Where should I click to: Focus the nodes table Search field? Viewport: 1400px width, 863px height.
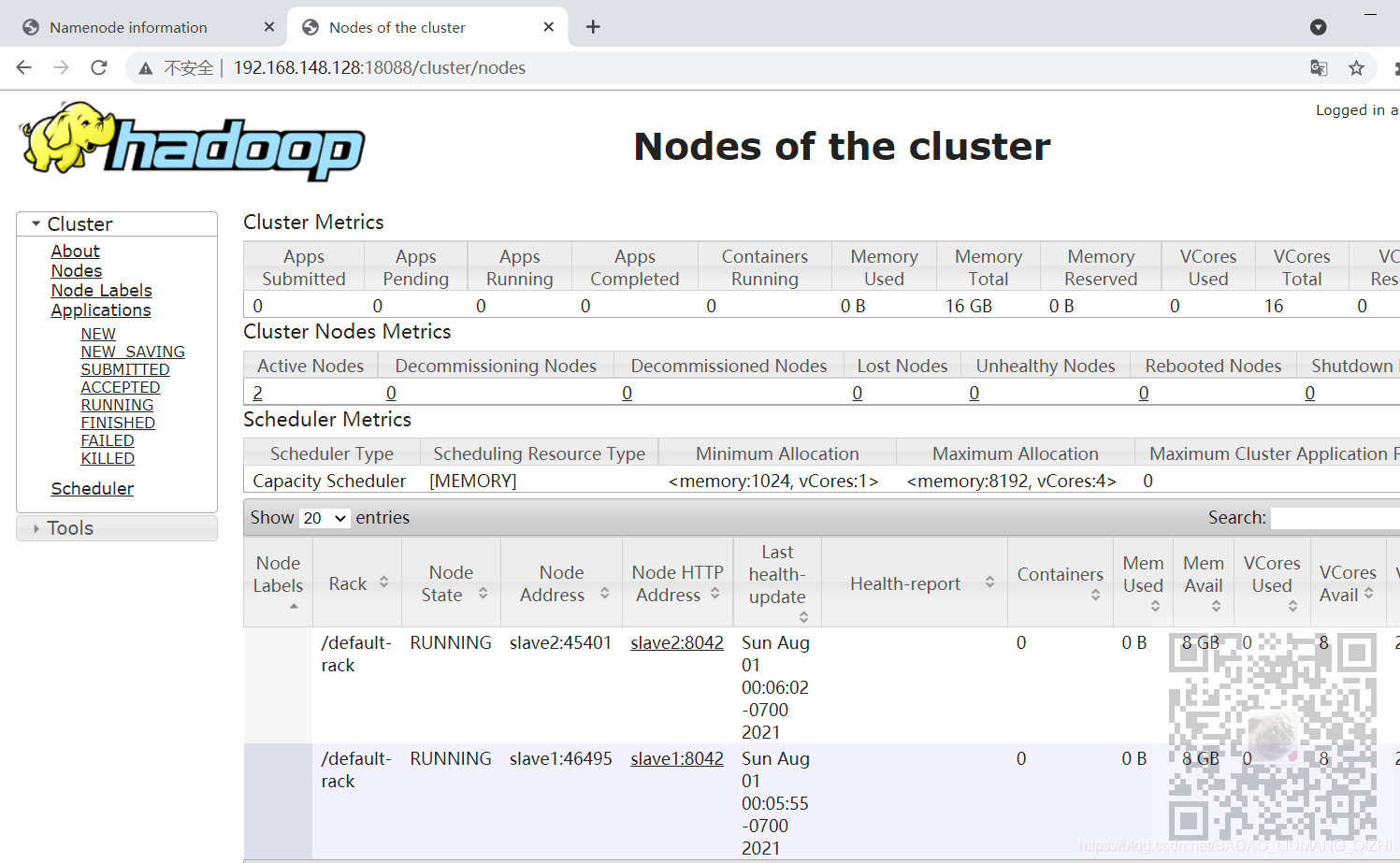click(1335, 518)
